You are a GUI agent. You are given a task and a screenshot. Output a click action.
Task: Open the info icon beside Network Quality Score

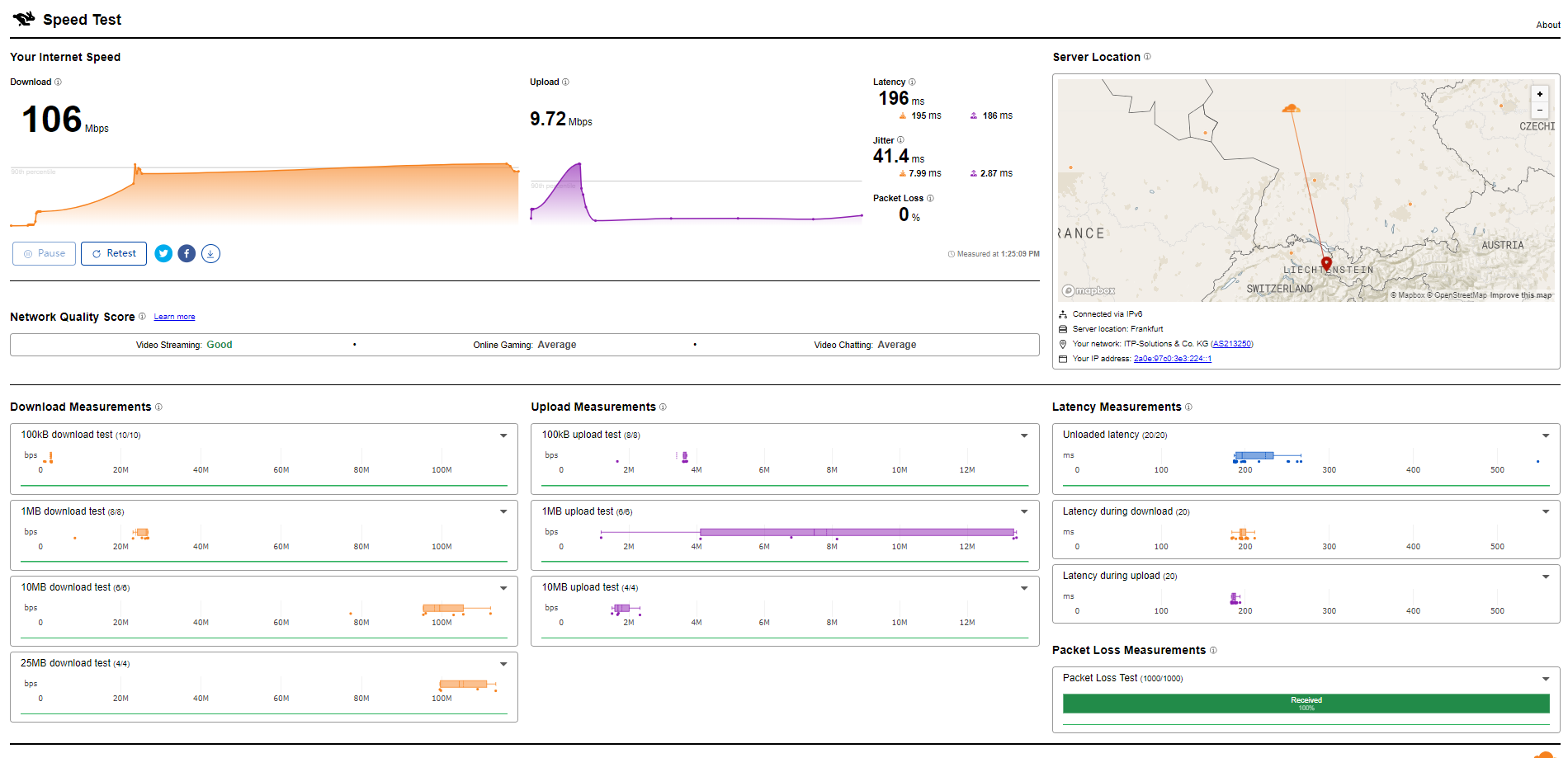coord(142,317)
